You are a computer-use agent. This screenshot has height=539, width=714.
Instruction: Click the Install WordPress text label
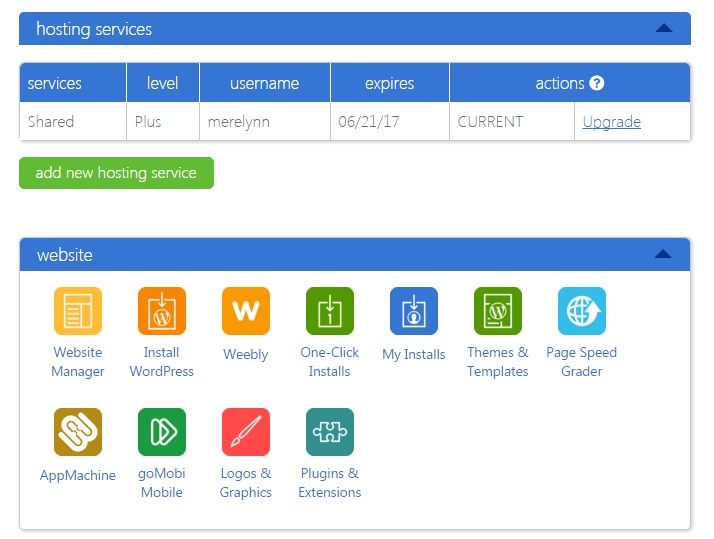pos(162,362)
